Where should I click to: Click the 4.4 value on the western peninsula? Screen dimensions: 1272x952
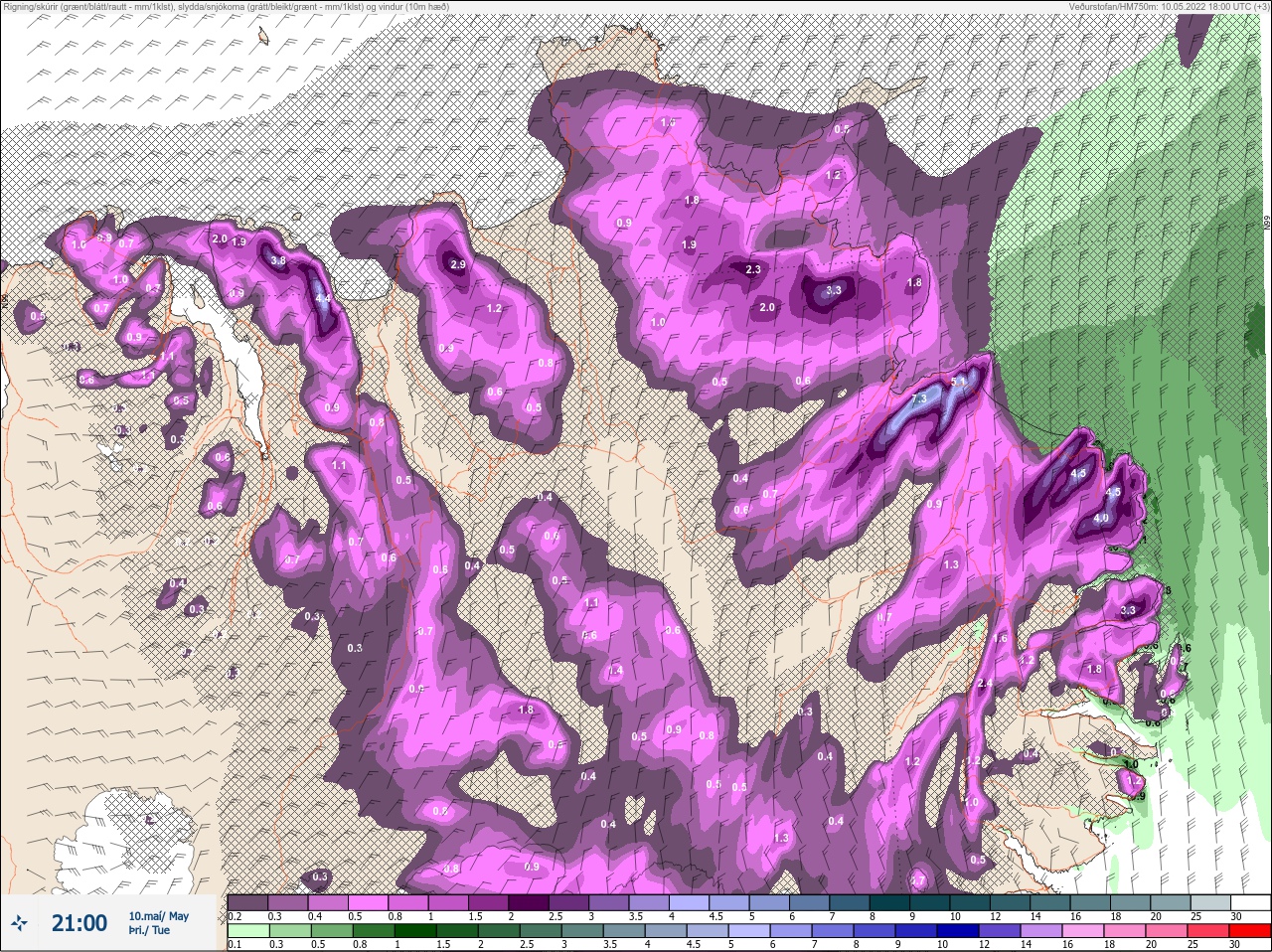322,297
